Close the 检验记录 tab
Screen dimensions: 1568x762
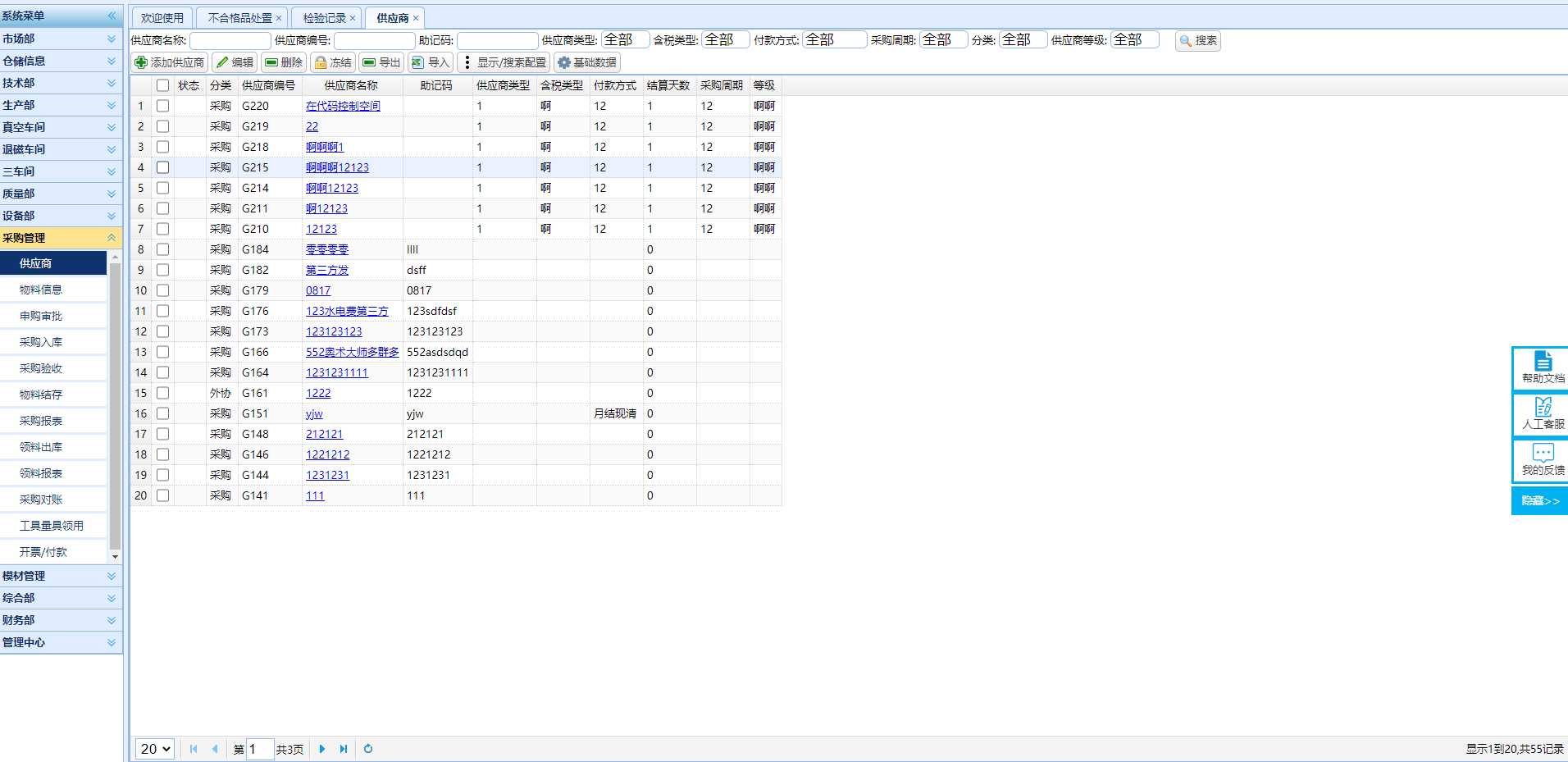click(353, 18)
